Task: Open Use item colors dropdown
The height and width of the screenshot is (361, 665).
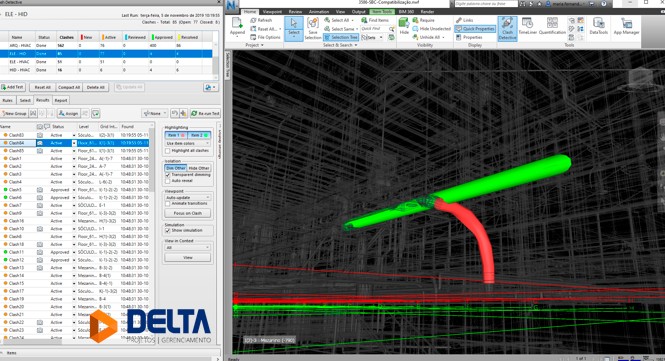Action: coord(187,143)
